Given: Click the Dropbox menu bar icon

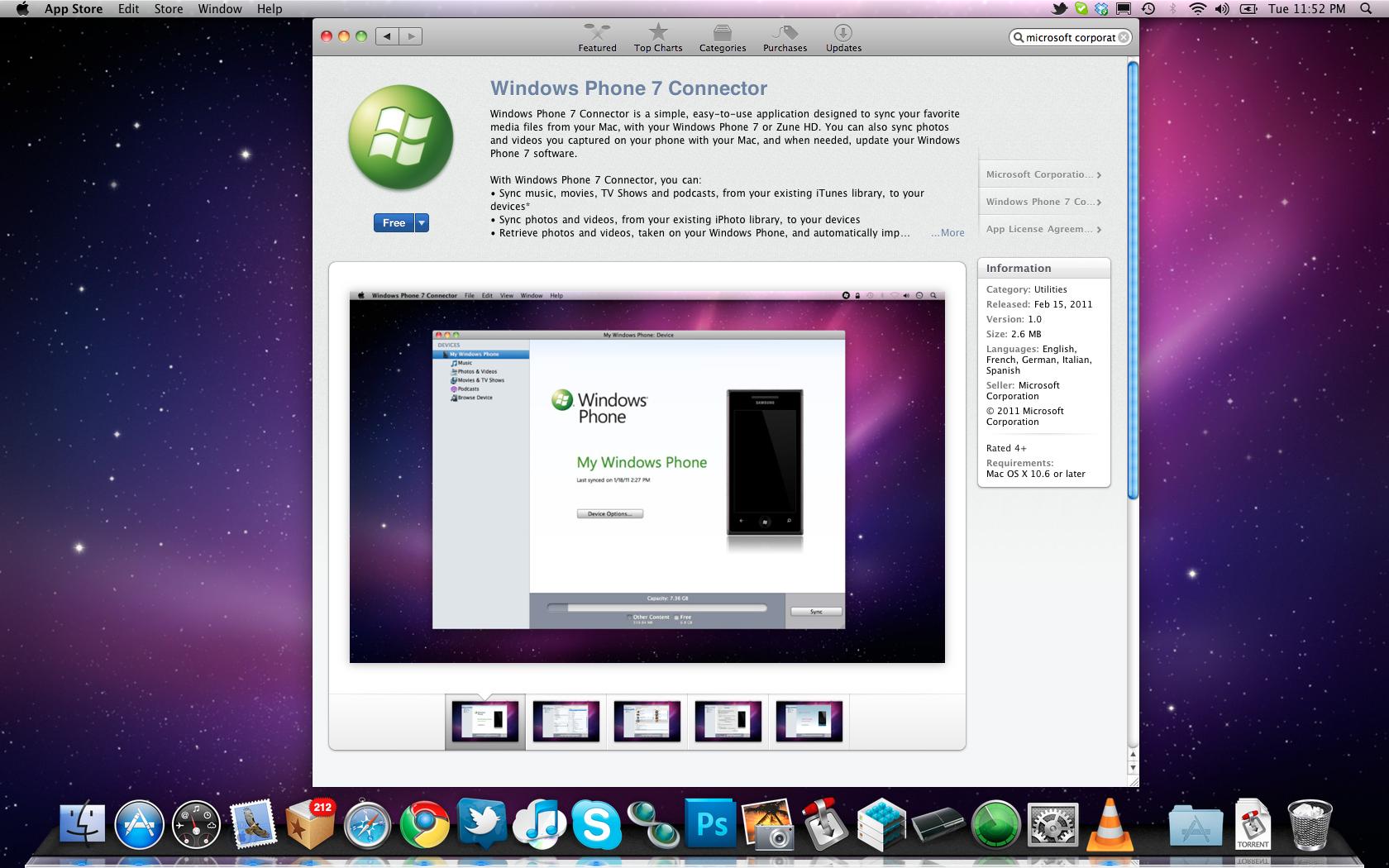Looking at the screenshot, I should [1102, 9].
